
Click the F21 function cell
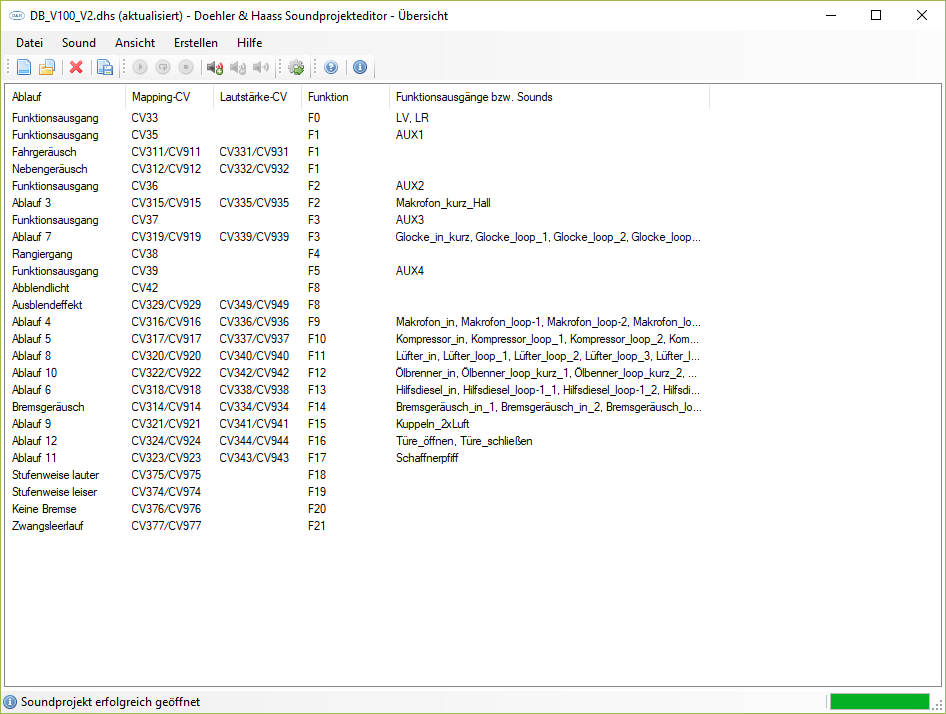(317, 526)
